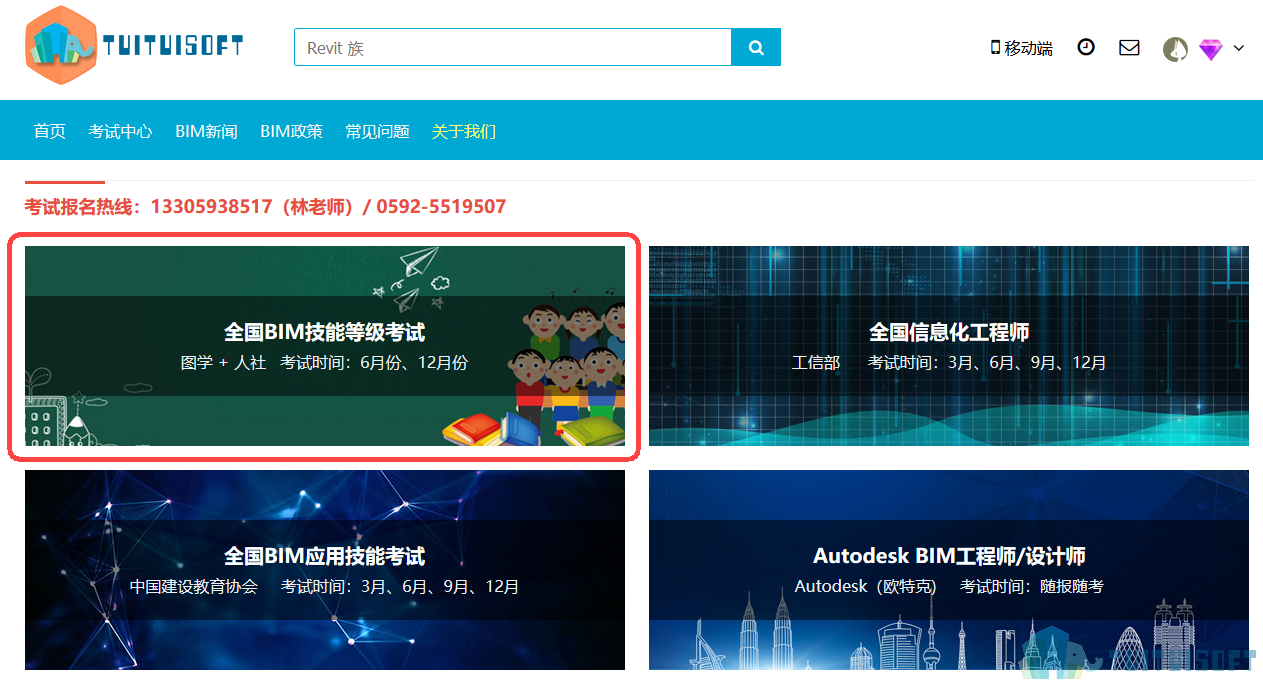1263x682 pixels.
Task: Open 全国BIM技能等级考试 banner
Action: pos(325,346)
